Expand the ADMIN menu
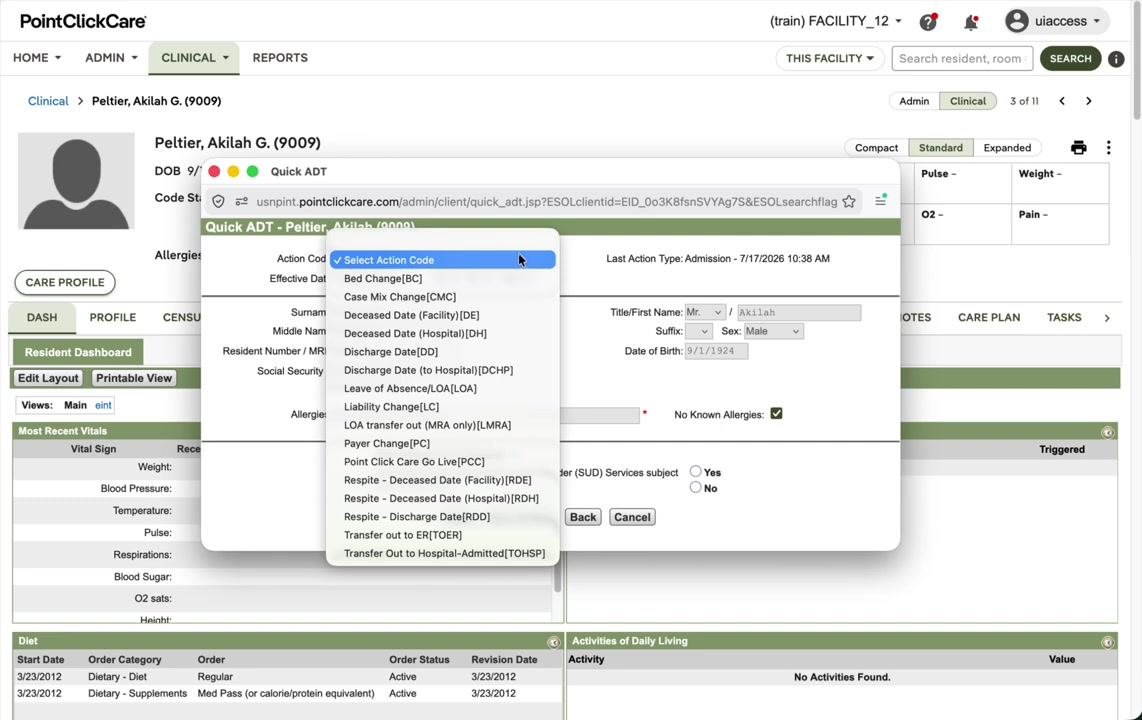 click(111, 58)
